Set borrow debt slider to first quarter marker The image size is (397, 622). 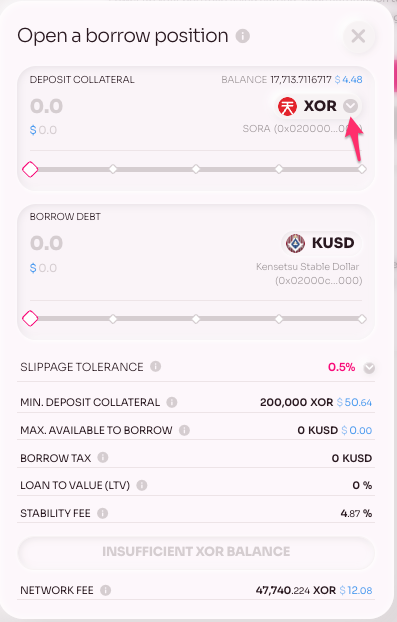113,319
